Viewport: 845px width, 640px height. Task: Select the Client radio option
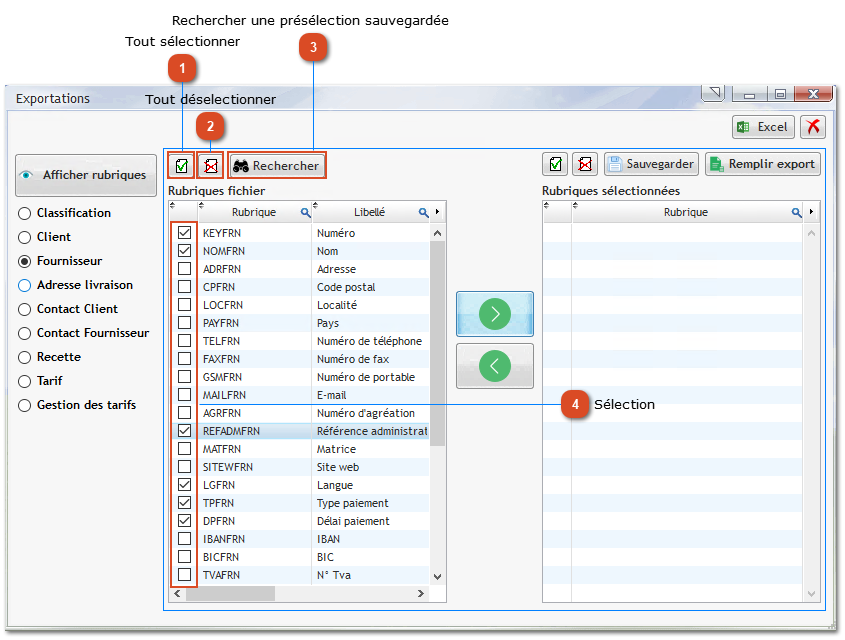click(x=25, y=237)
